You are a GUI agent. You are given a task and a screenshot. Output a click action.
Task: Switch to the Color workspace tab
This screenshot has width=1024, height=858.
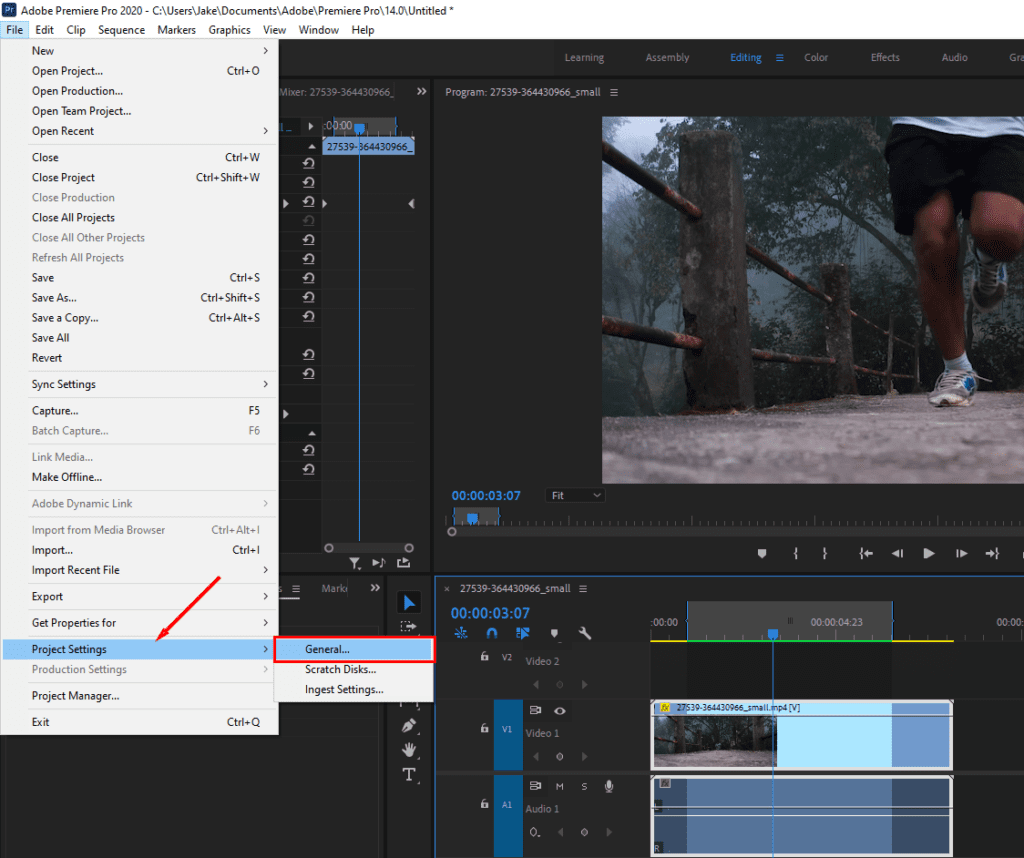pyautogui.click(x=816, y=57)
